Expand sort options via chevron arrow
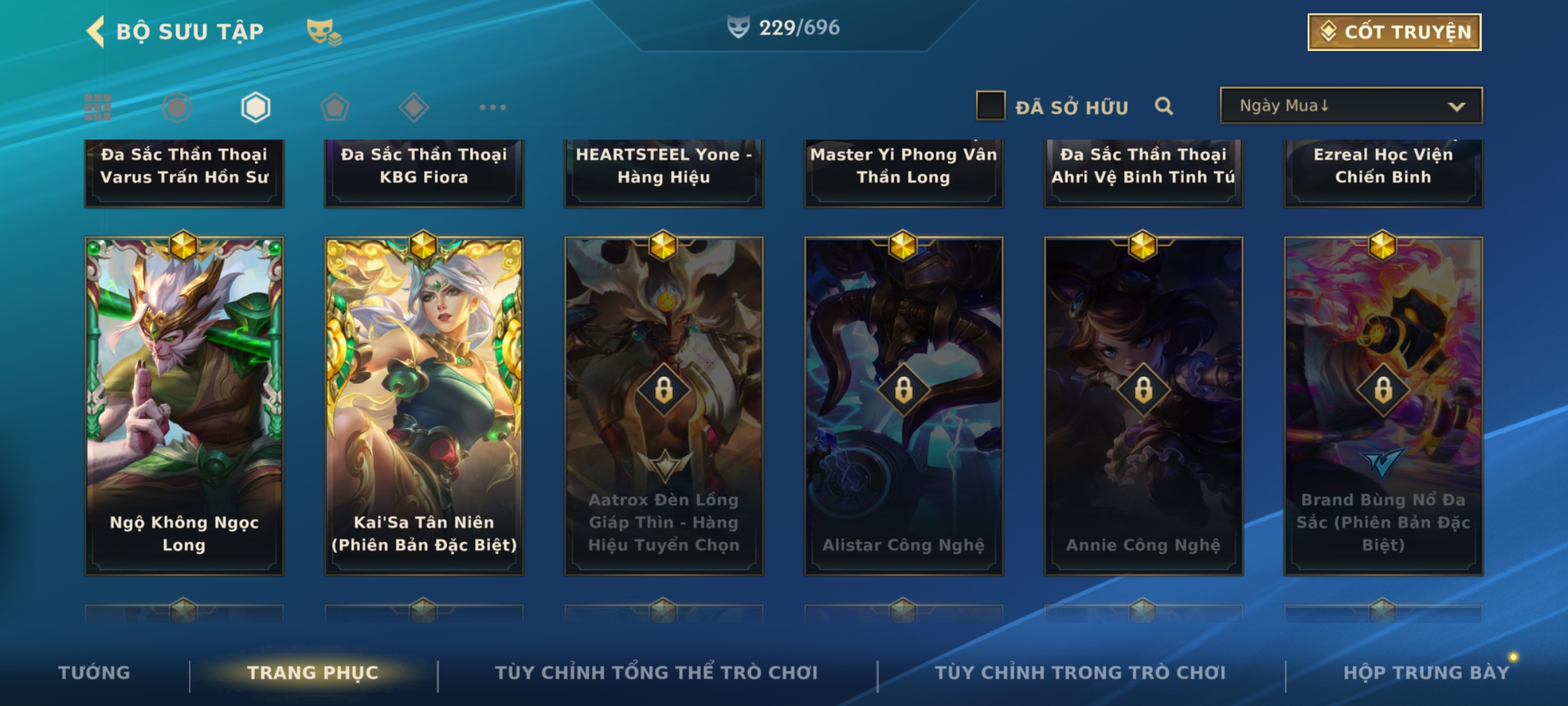Screen dimensions: 1568x706 (x=1457, y=107)
